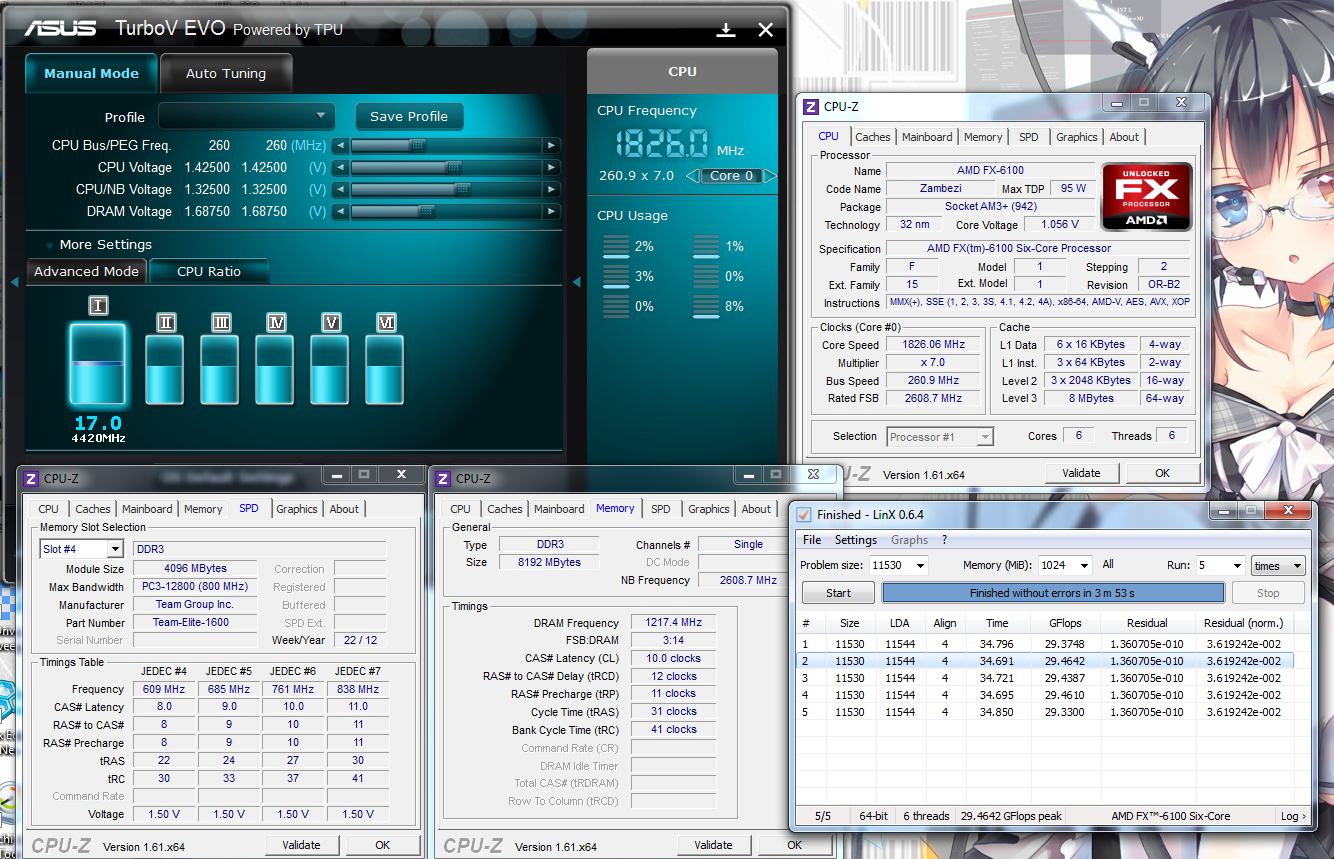Click right arrow of DRAM Voltage slider
This screenshot has height=859, width=1334.
pyautogui.click(x=551, y=211)
